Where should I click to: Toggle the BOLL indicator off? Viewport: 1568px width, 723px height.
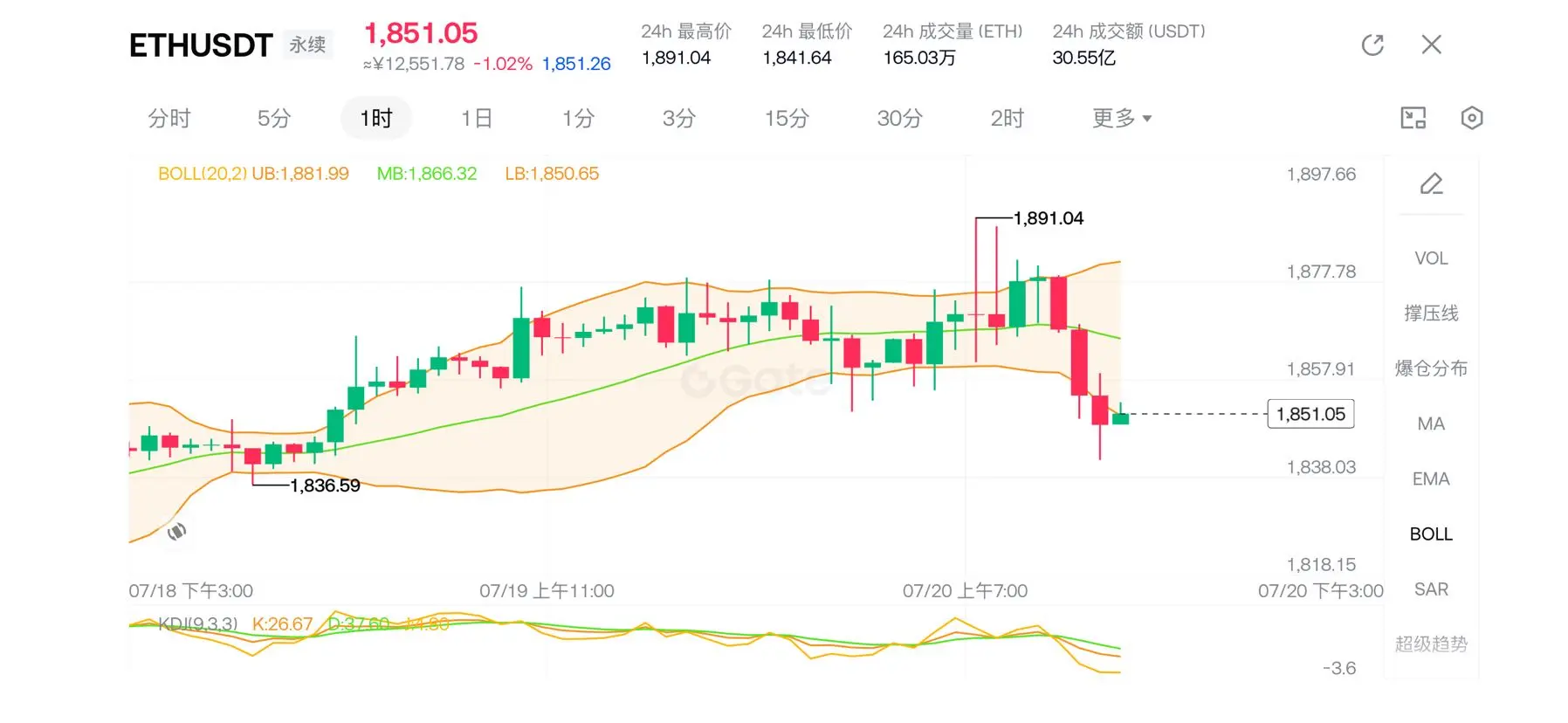[1431, 534]
